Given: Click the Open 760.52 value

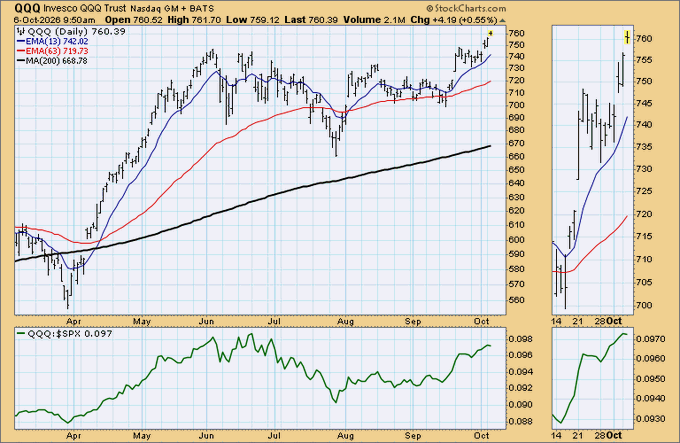Looking at the screenshot, I should click(x=134, y=20).
